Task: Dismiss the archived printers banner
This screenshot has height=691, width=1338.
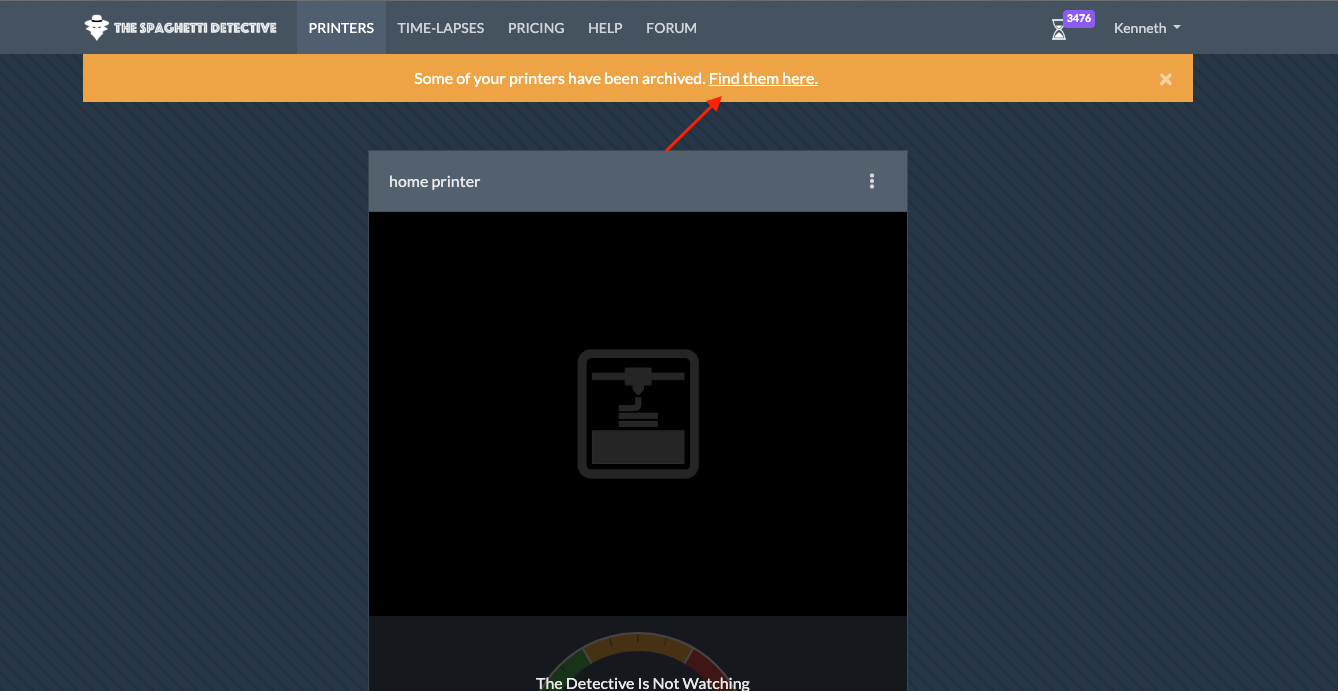Action: click(x=1166, y=79)
